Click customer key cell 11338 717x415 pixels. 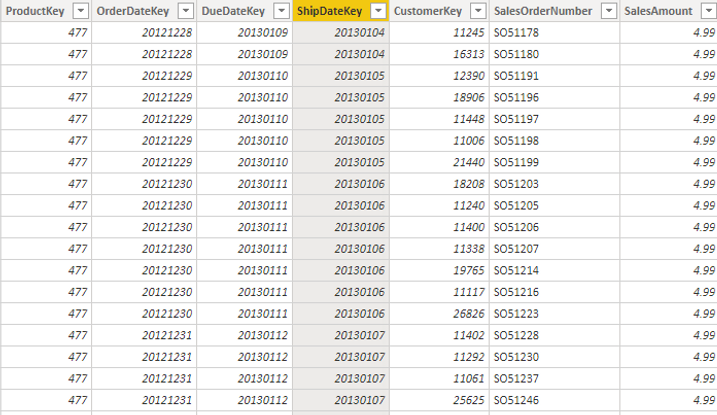point(439,249)
